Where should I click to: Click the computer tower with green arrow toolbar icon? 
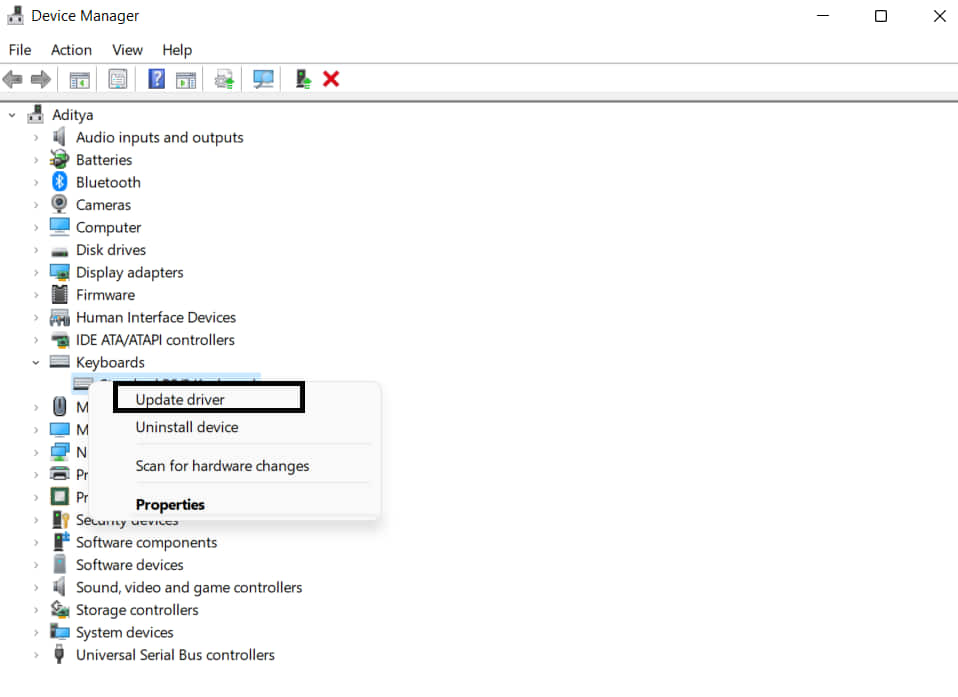(303, 79)
